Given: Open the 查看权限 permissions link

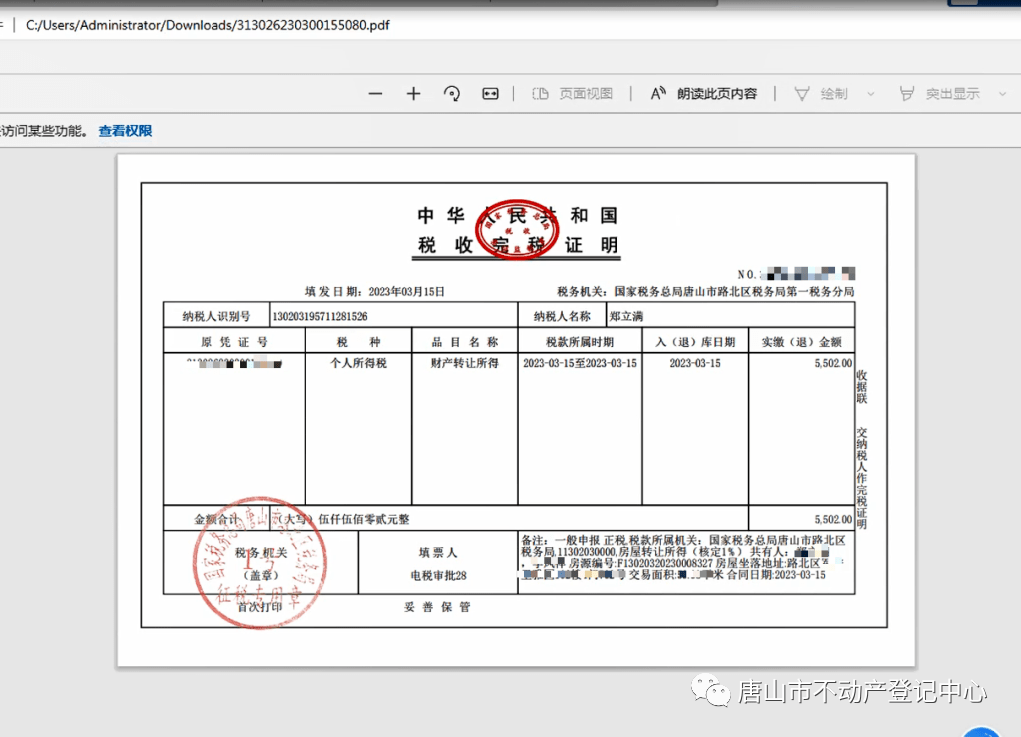Looking at the screenshot, I should (124, 130).
